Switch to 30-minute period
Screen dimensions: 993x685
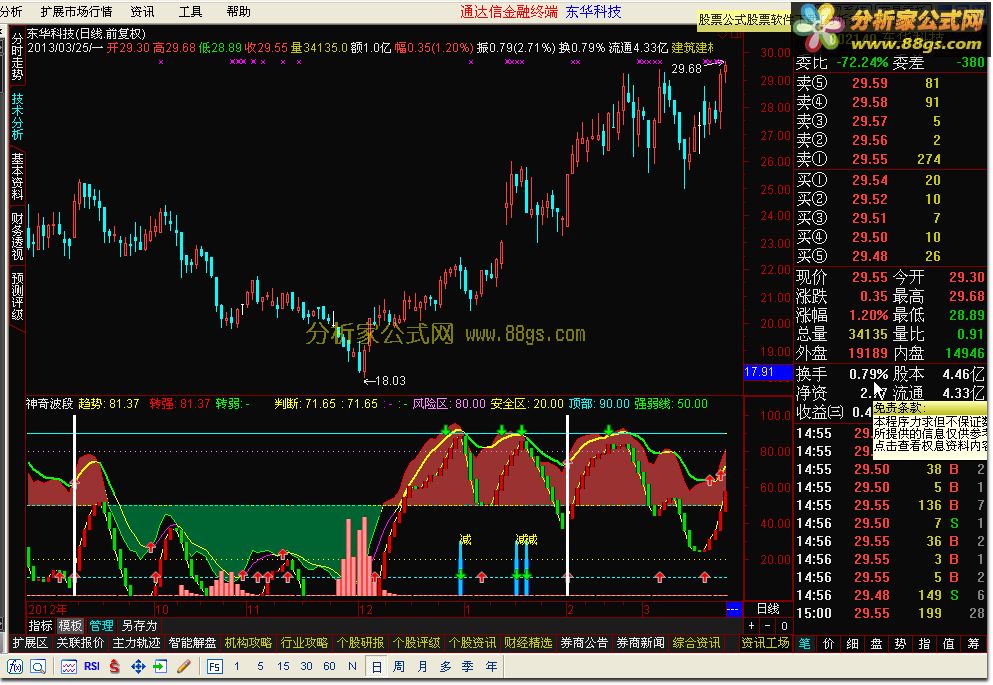click(307, 666)
